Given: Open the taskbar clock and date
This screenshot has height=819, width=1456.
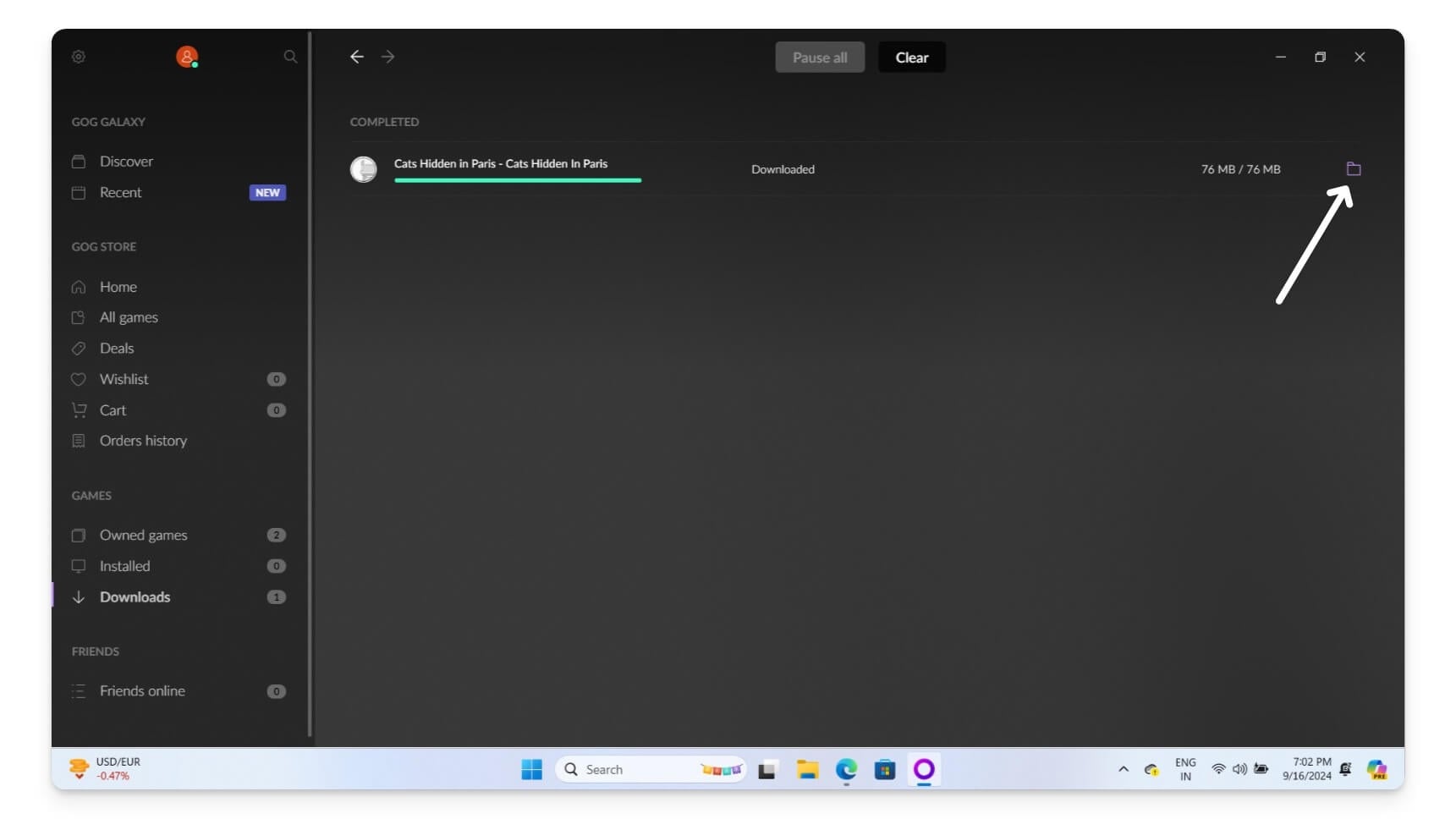Looking at the screenshot, I should (x=1307, y=769).
